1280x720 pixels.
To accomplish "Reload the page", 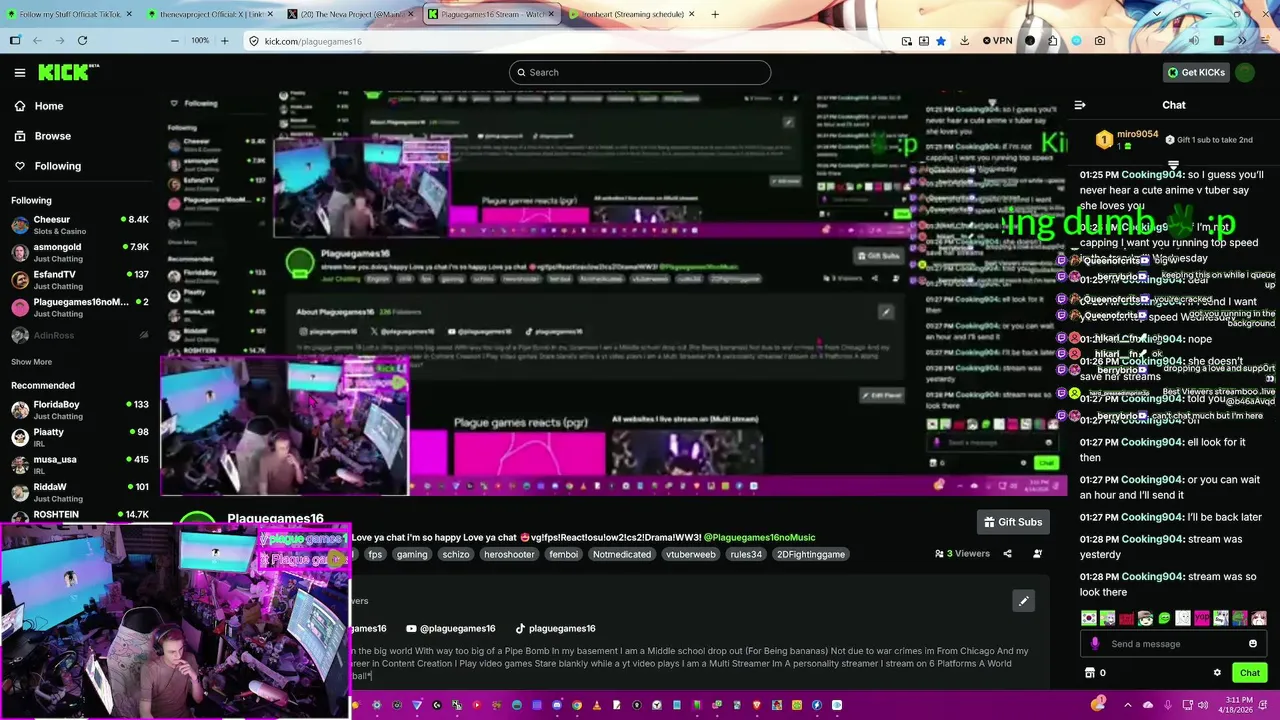I will [82, 41].
